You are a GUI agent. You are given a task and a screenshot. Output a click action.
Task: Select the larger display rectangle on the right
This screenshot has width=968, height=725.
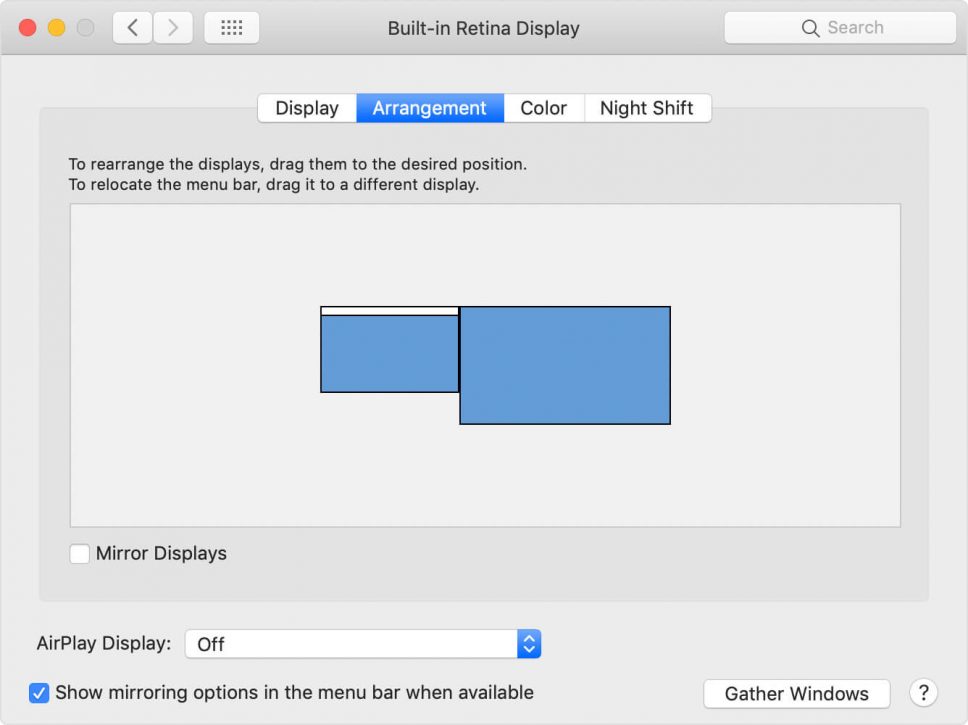point(565,365)
